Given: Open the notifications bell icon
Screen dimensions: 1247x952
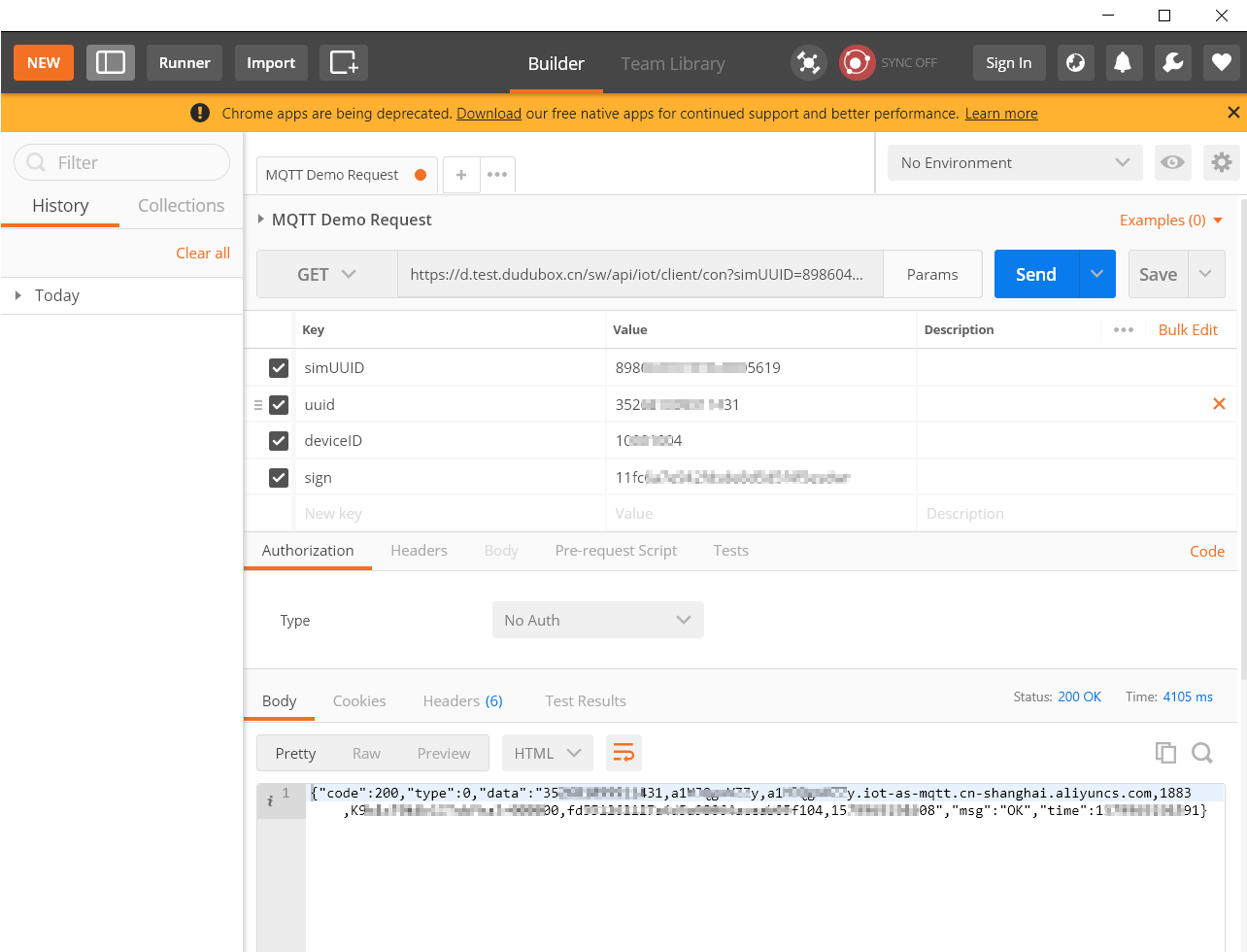Looking at the screenshot, I should point(1124,62).
